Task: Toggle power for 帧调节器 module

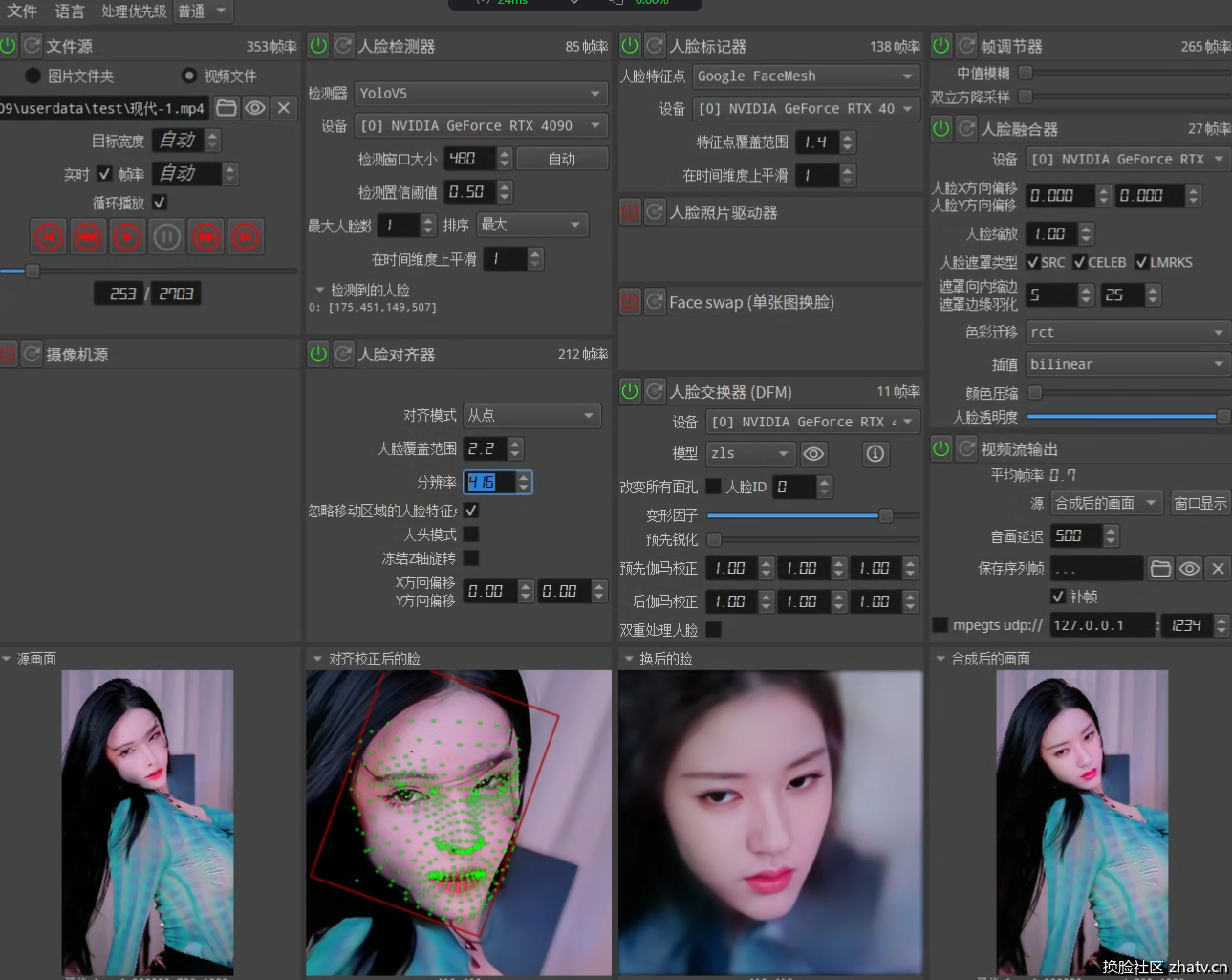Action: [941, 45]
